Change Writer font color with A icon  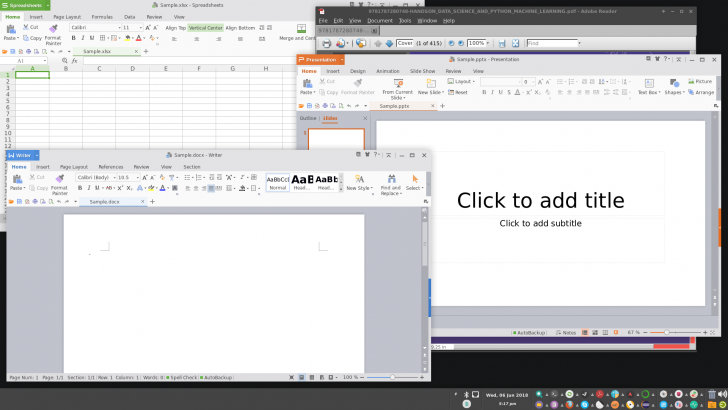pyautogui.click(x=162, y=188)
